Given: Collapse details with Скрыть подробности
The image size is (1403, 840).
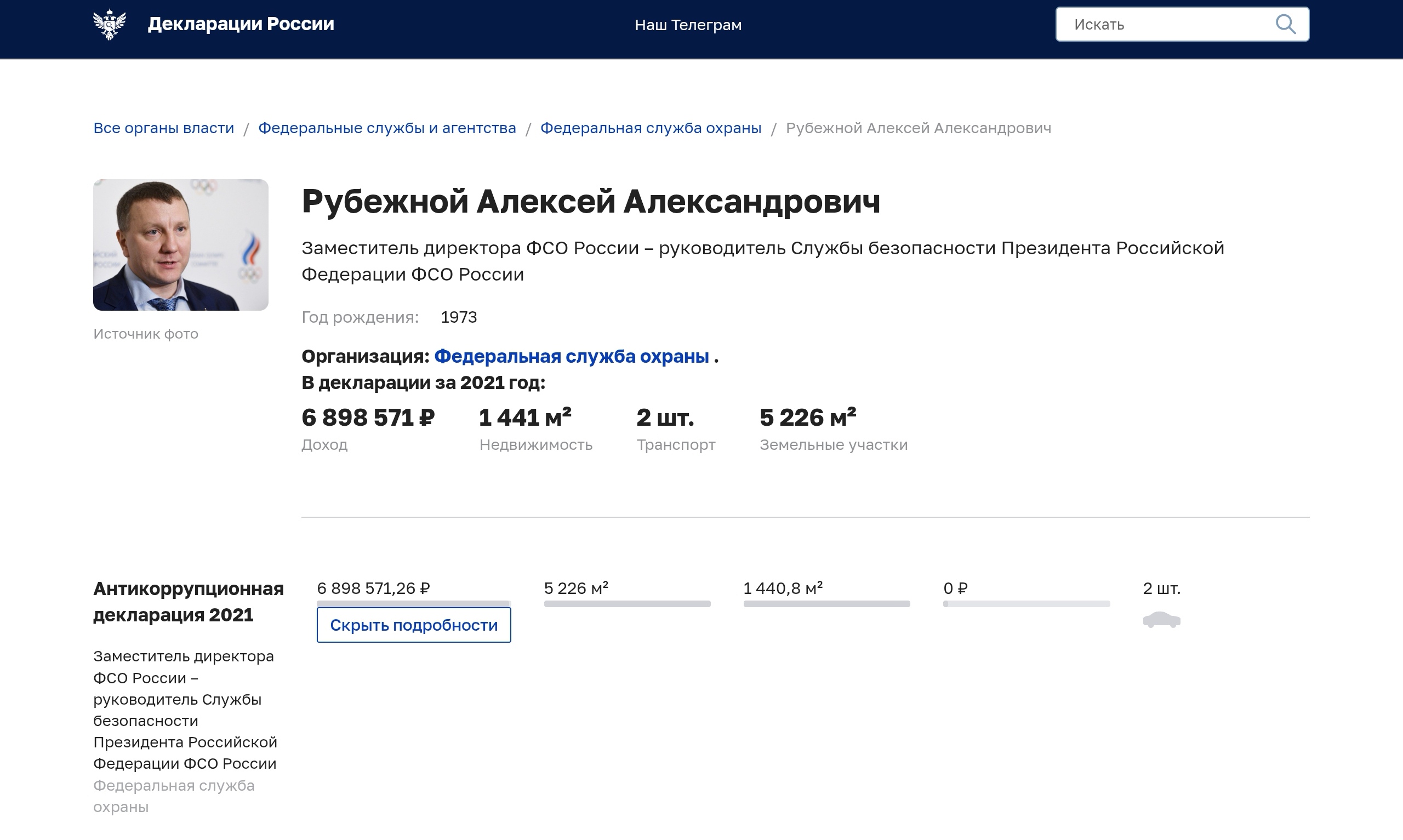Looking at the screenshot, I should point(414,625).
